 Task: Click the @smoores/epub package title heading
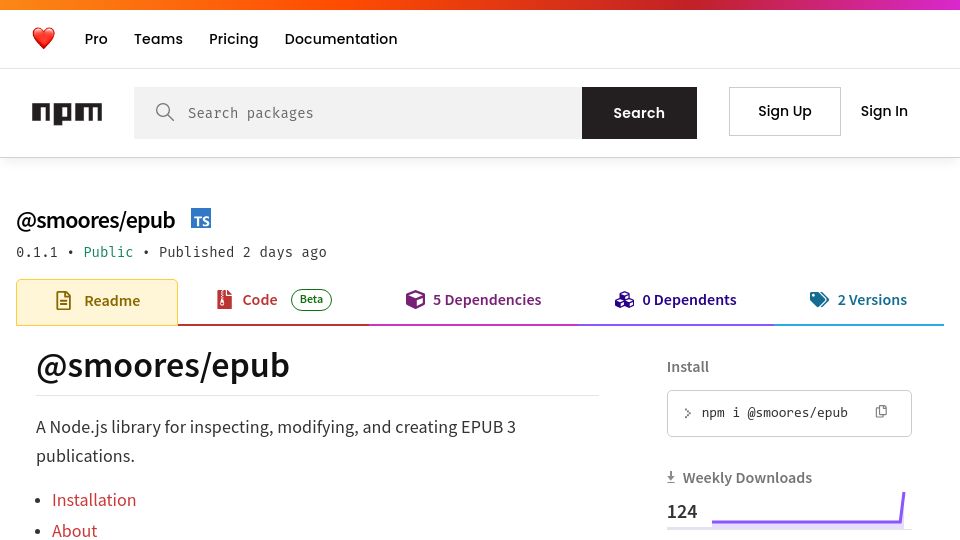(x=96, y=220)
